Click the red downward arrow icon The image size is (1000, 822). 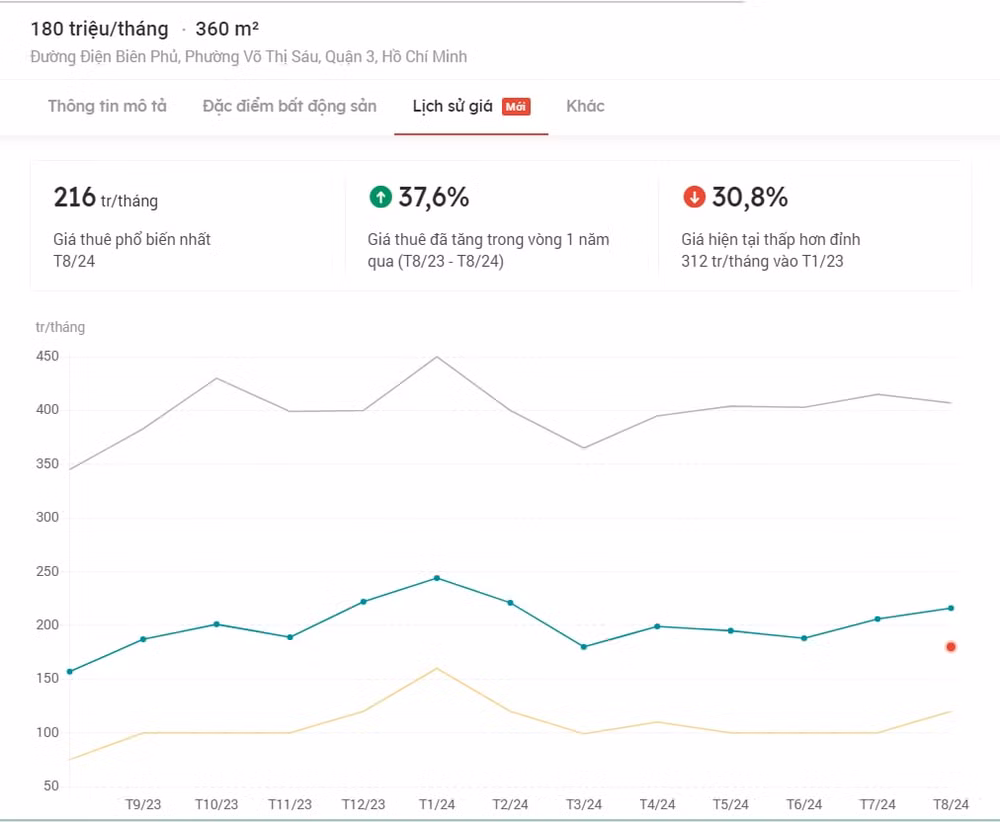click(694, 196)
